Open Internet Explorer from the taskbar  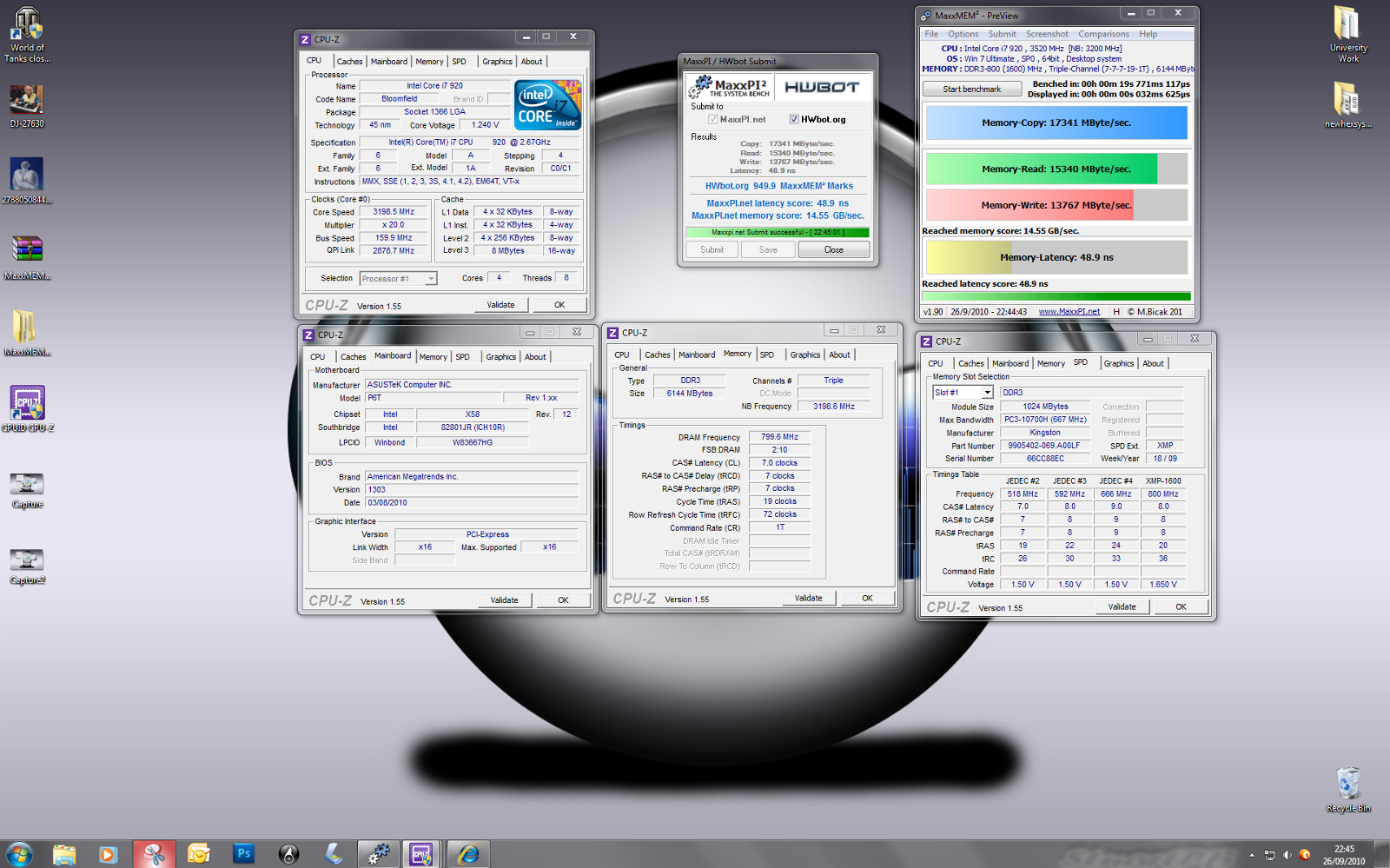pos(469,854)
